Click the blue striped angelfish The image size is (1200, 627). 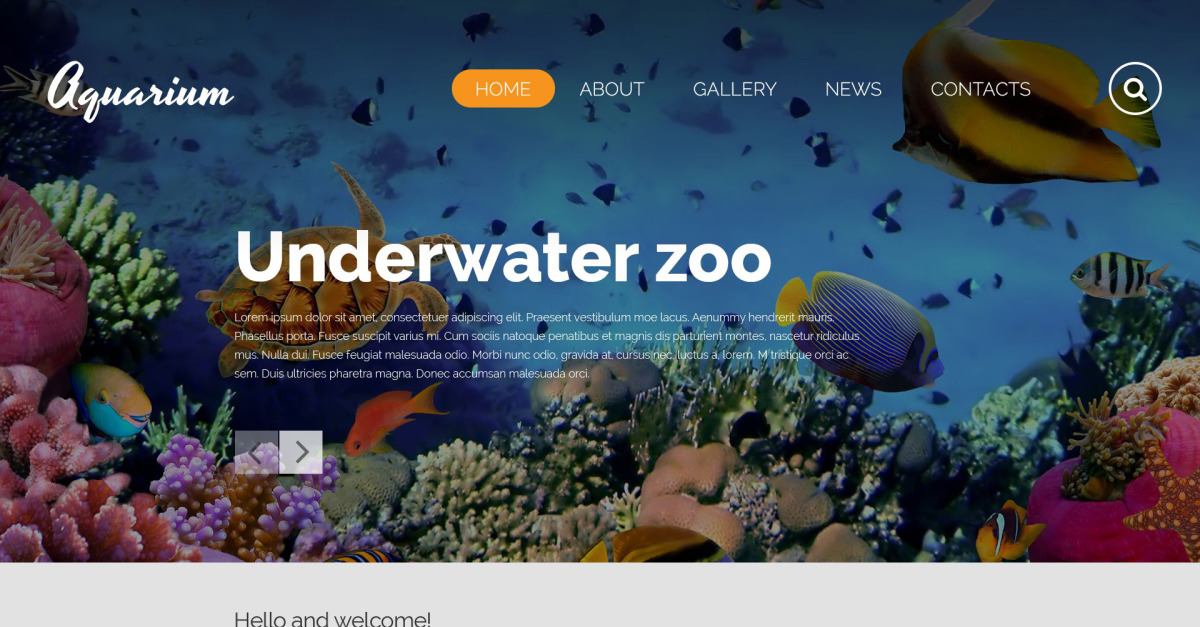[x=860, y=330]
